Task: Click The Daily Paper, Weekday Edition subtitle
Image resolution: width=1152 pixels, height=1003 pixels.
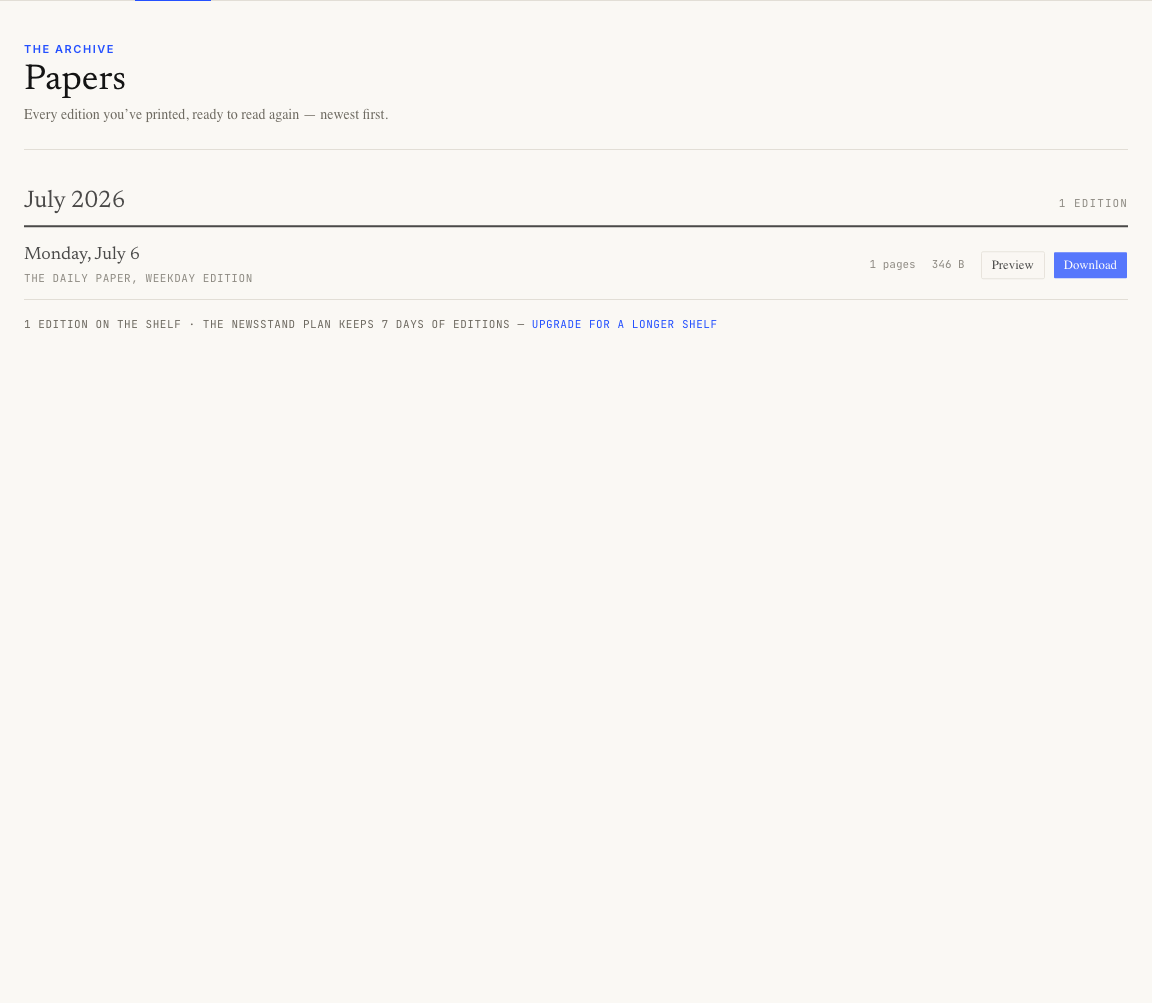Action: (x=138, y=278)
